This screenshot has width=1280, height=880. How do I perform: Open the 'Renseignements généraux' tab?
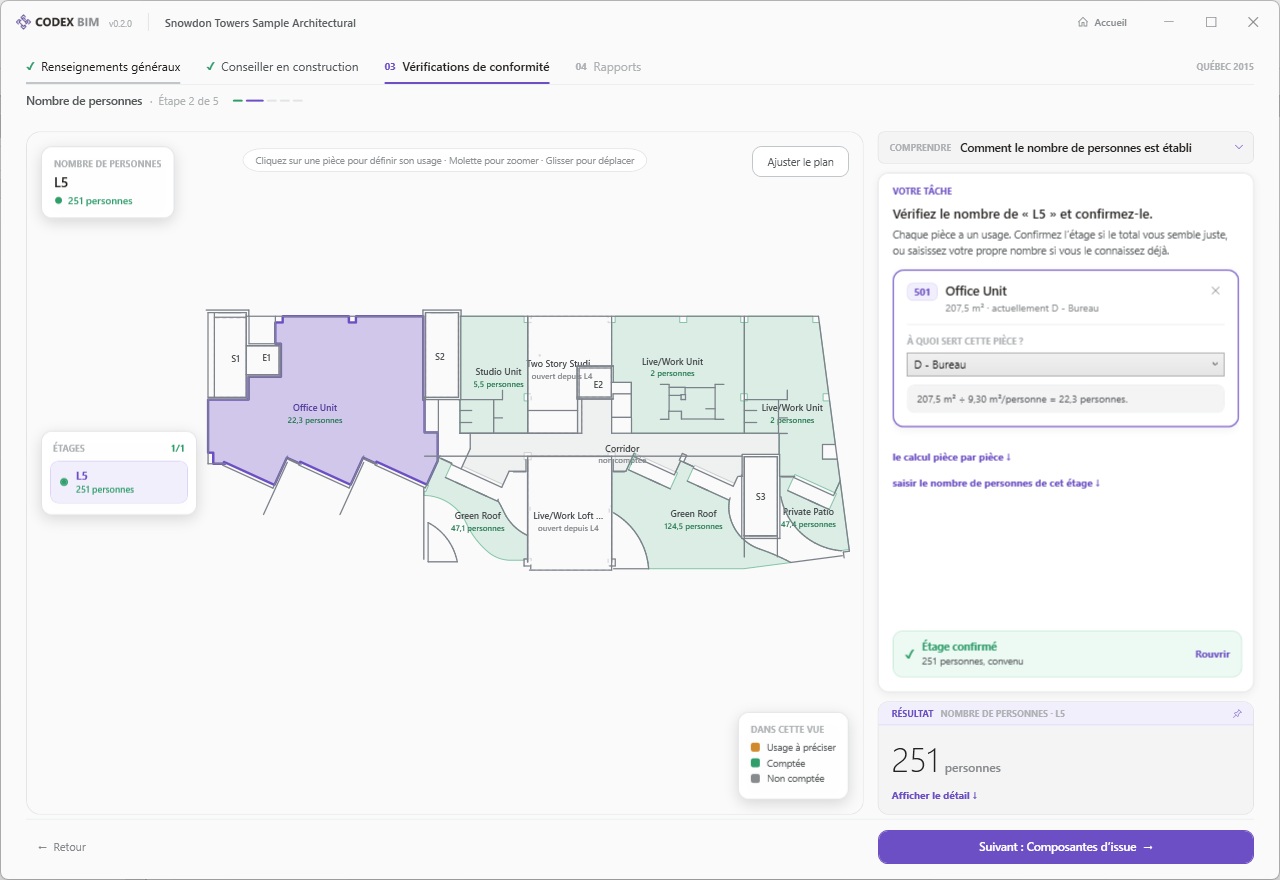coord(103,67)
